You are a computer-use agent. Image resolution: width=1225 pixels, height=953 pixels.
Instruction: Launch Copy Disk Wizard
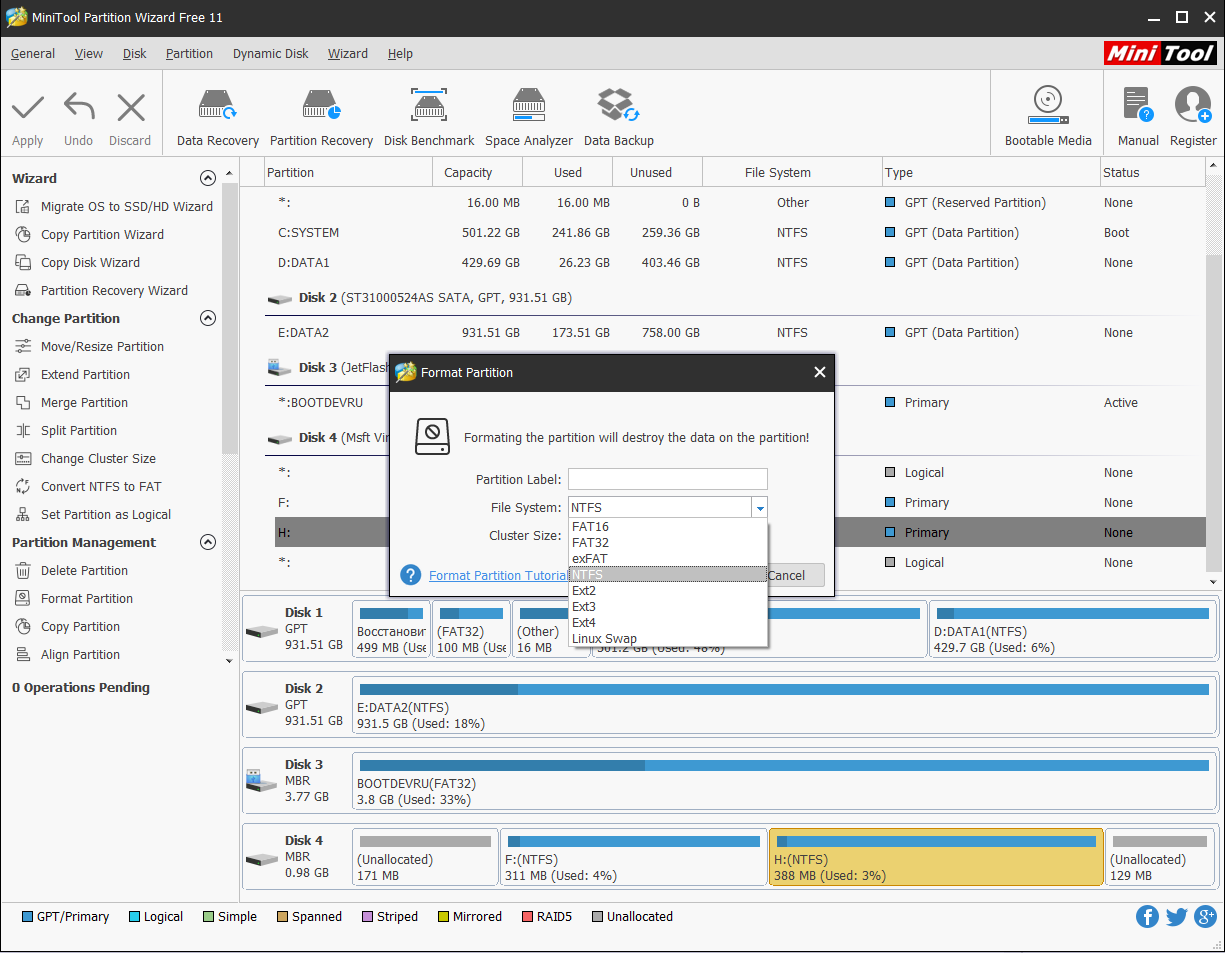coord(90,263)
